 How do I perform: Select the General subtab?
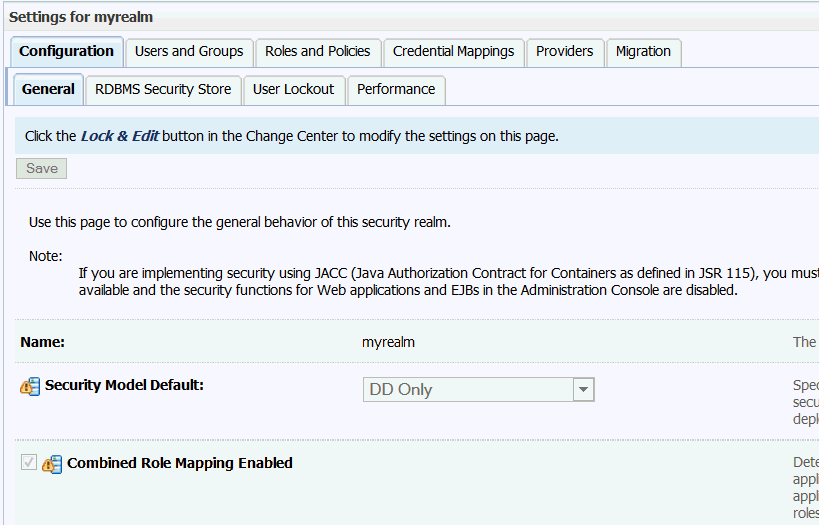(x=48, y=89)
